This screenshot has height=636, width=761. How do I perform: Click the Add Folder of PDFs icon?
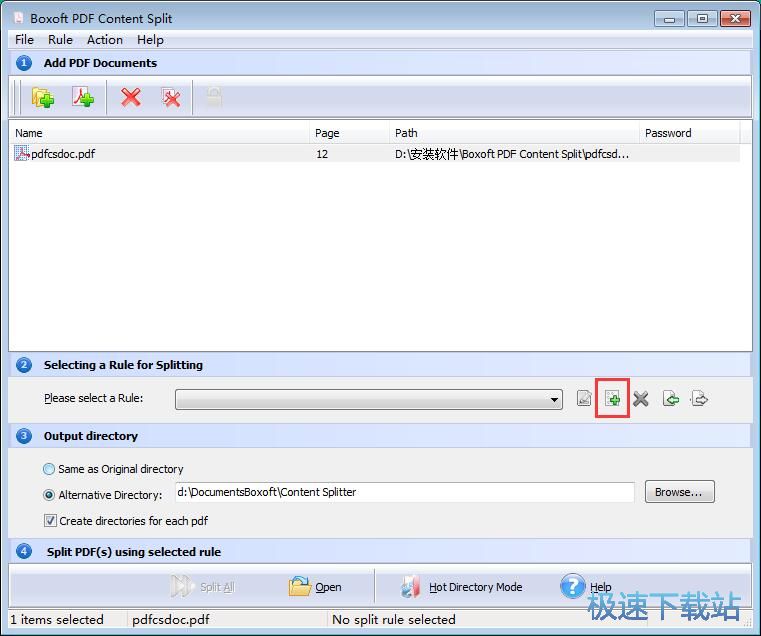pyautogui.click(x=43, y=97)
